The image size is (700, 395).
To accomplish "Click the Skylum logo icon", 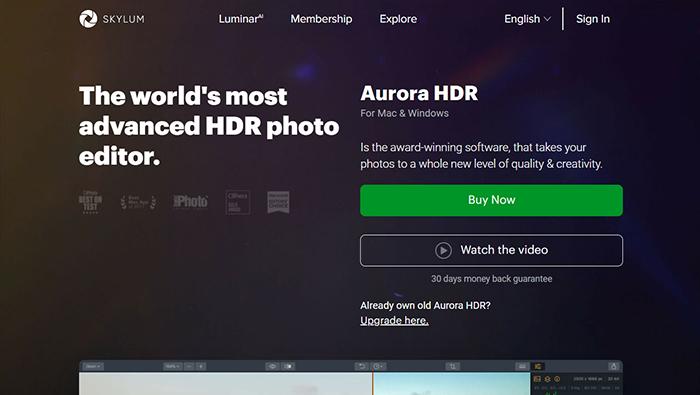I will [88, 19].
